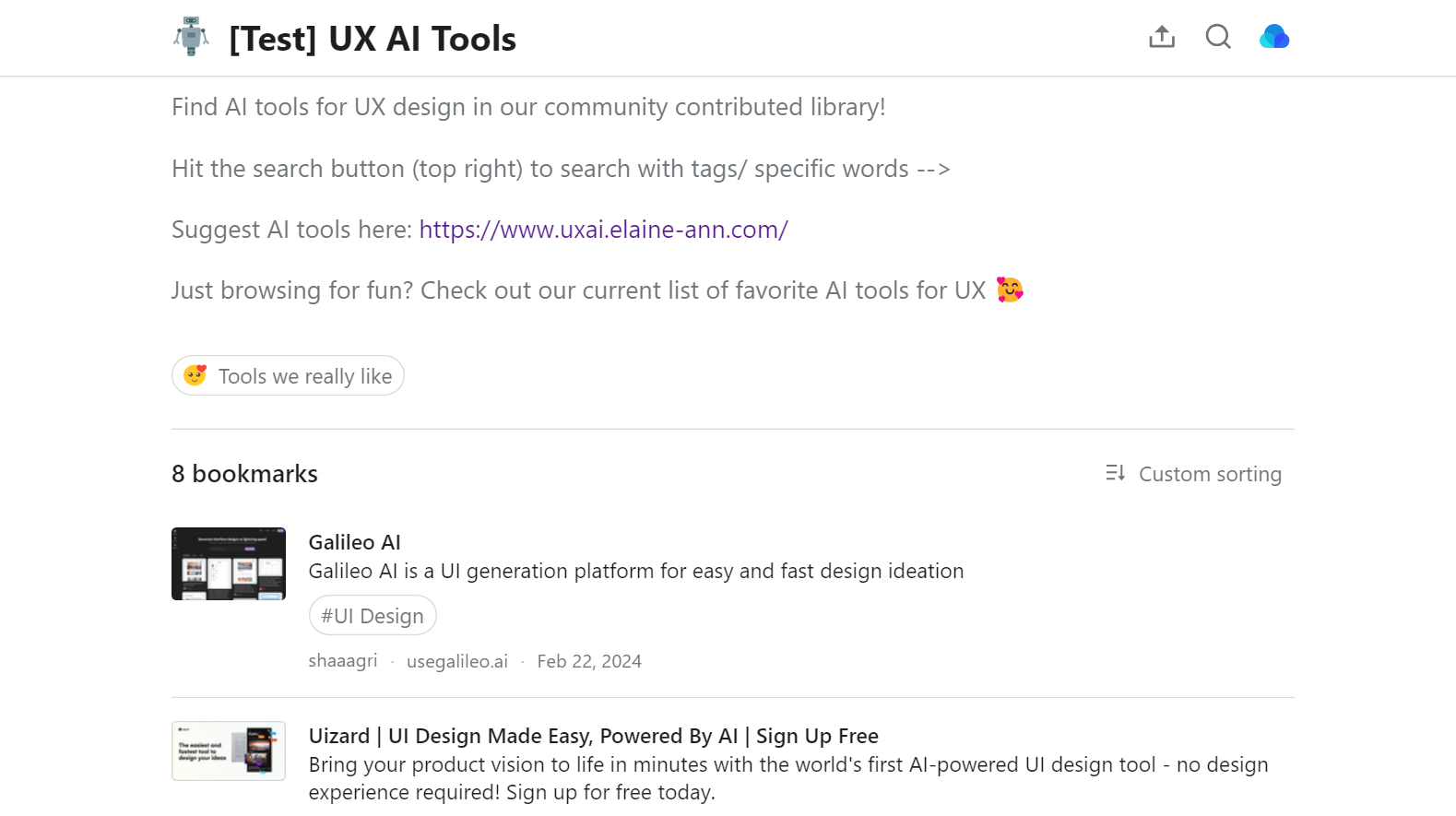This screenshot has height=816, width=1456.
Task: Click the smiley emoji in Tools we really like
Action: tap(195, 375)
